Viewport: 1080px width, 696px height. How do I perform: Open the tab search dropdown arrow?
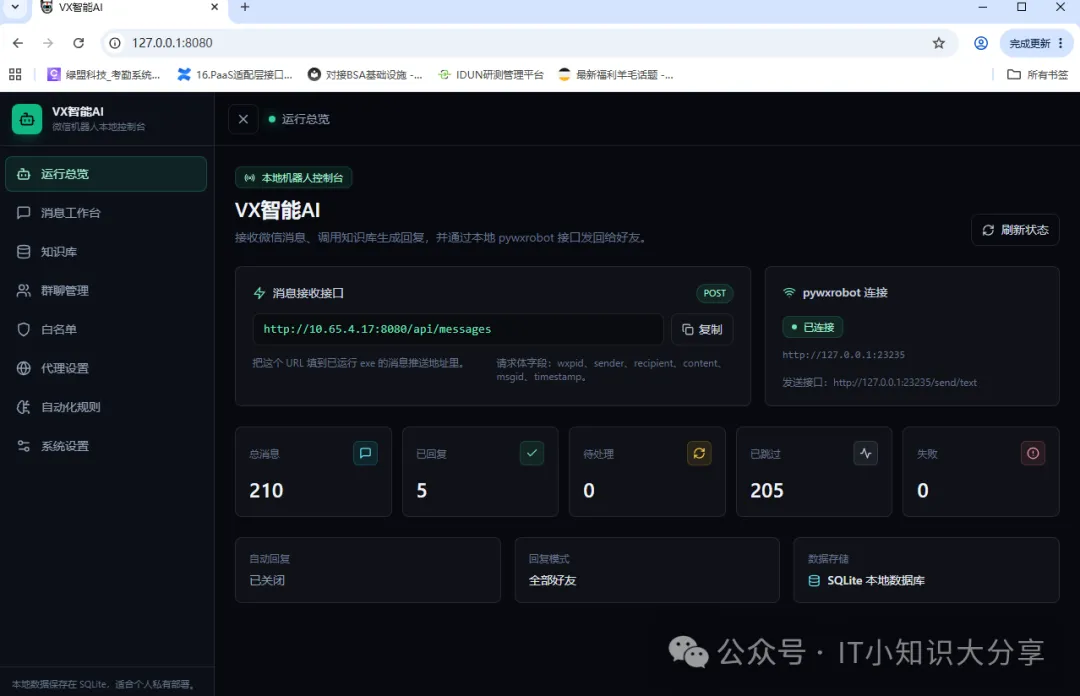[x=15, y=7]
